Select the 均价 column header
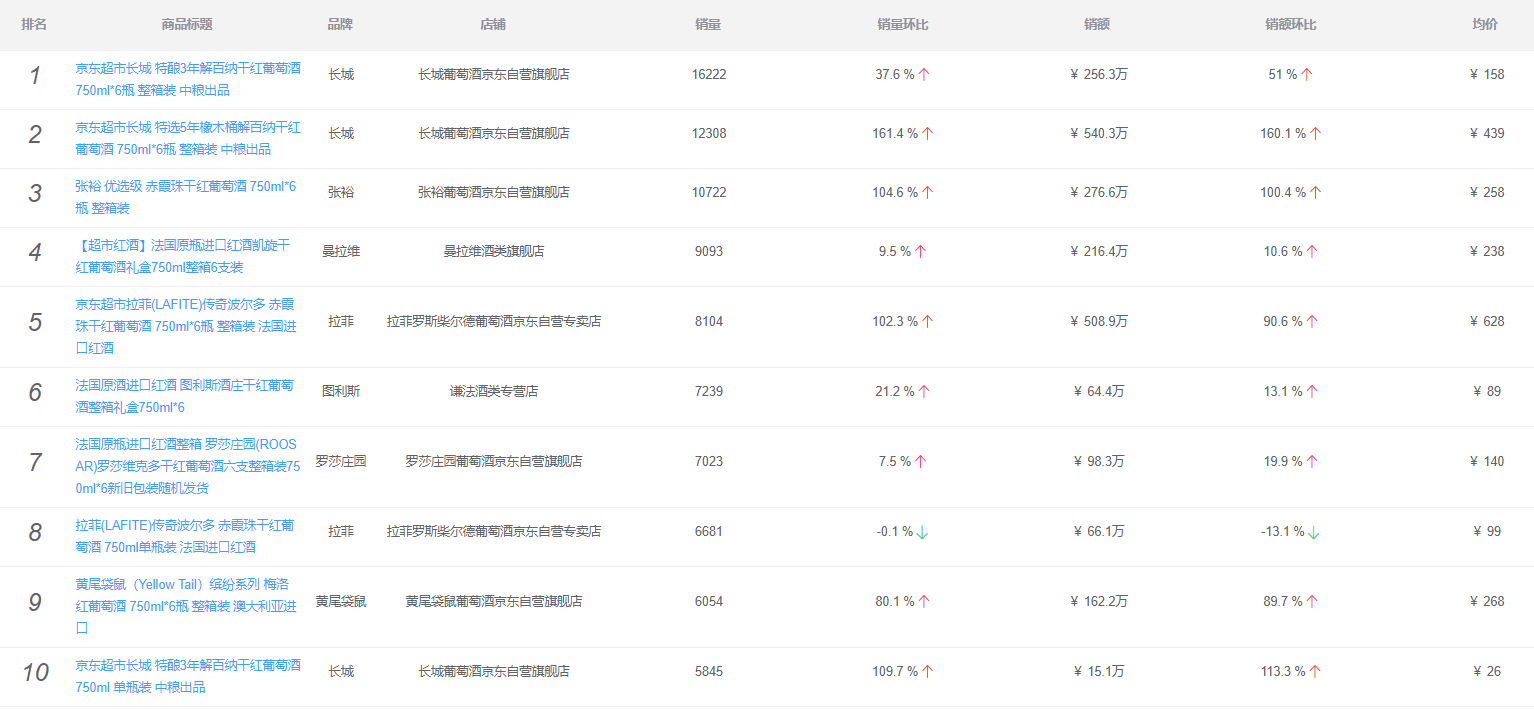This screenshot has height=710, width=1534. [x=1485, y=25]
